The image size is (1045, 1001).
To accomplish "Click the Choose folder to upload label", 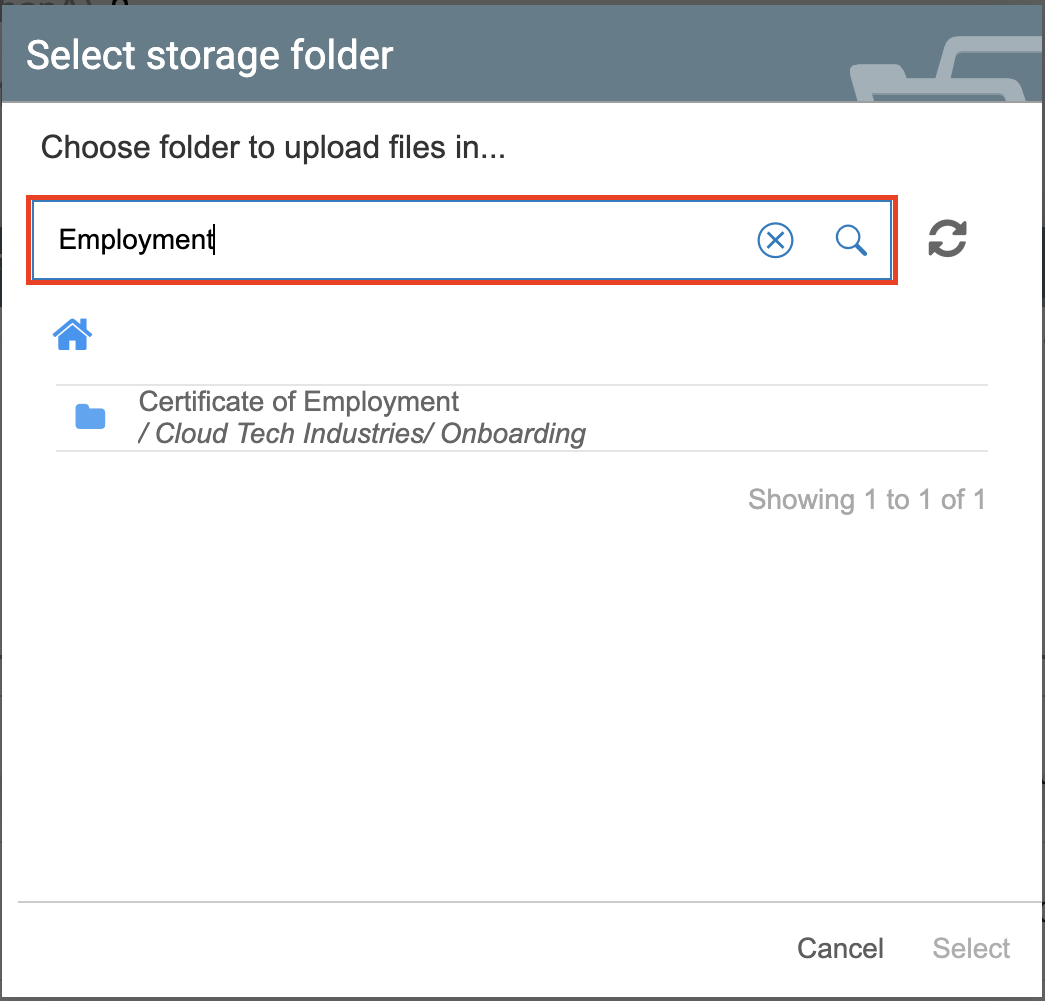I will 273,149.
